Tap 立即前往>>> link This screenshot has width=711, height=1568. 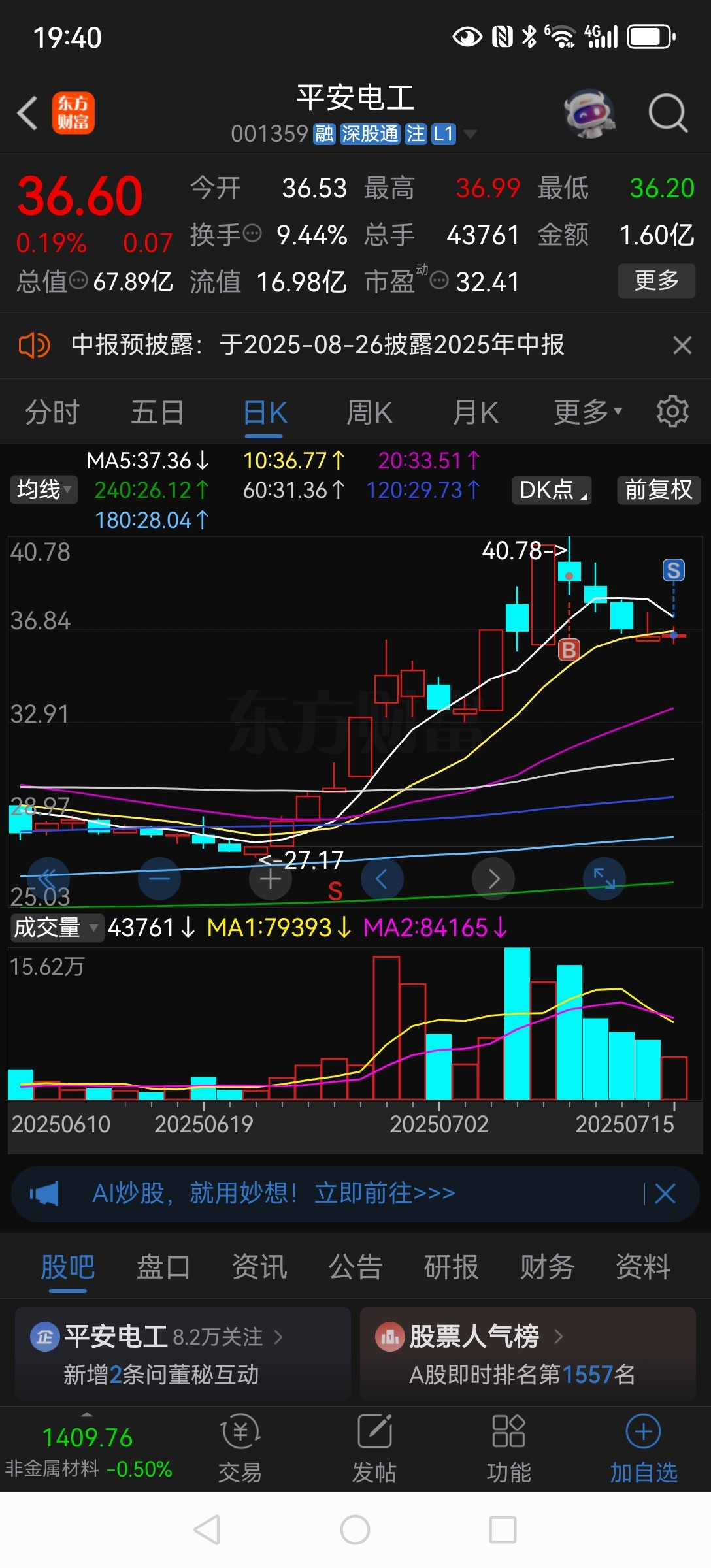(x=385, y=1194)
